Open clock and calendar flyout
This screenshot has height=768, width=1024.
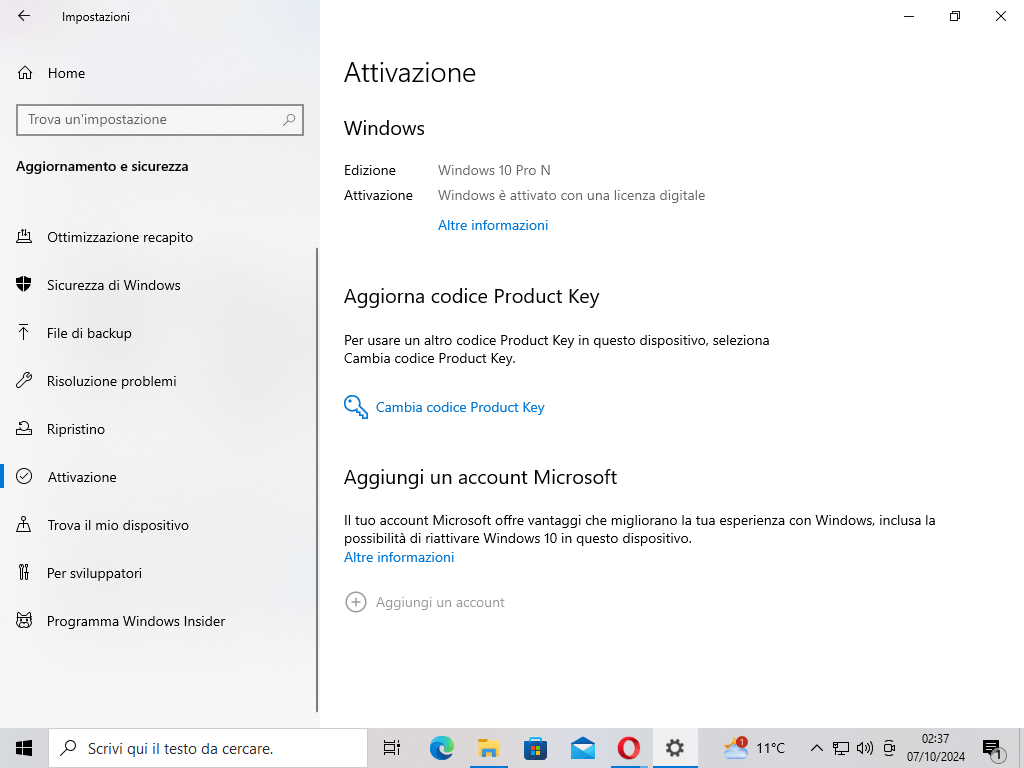[935, 748]
